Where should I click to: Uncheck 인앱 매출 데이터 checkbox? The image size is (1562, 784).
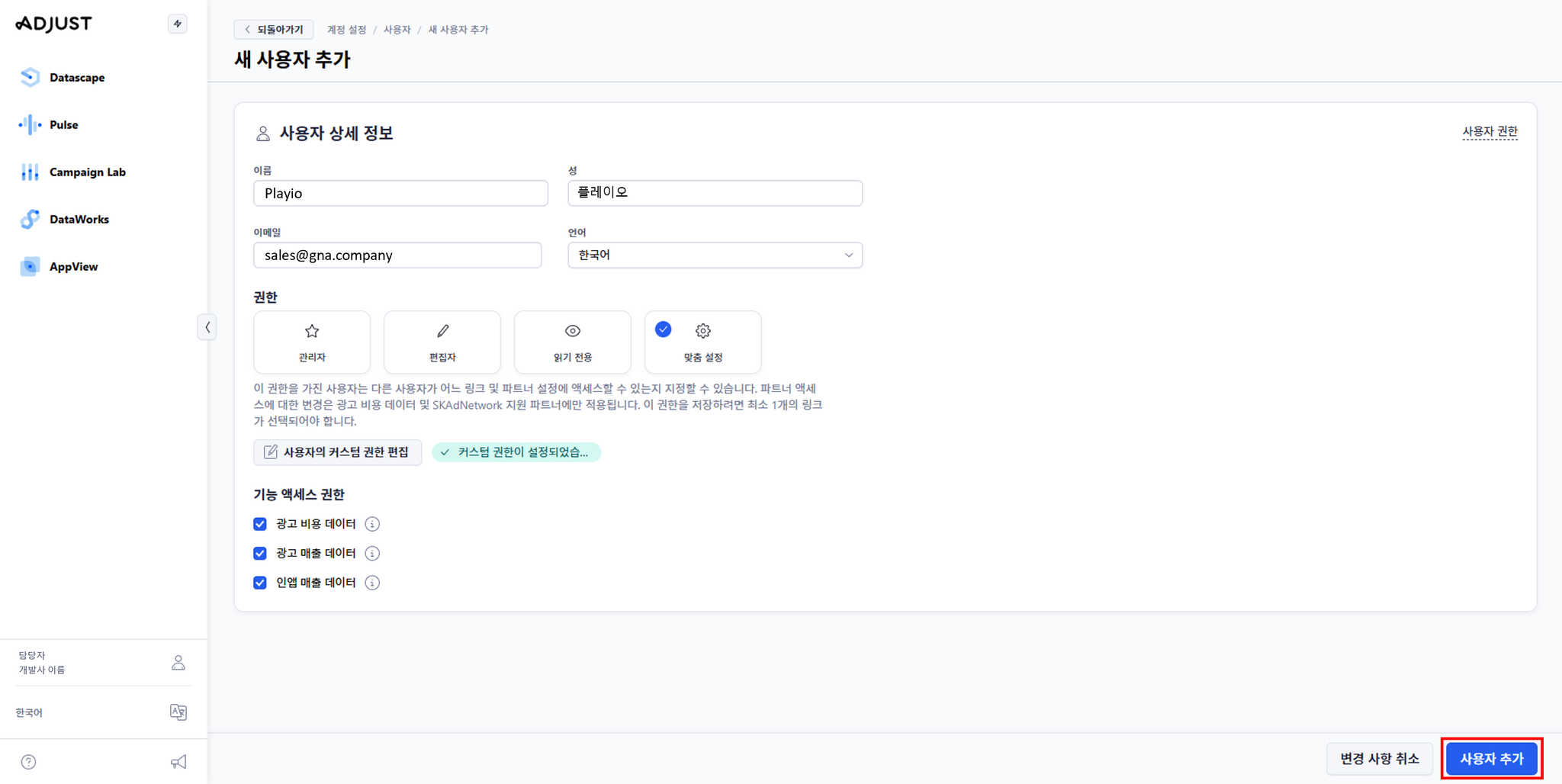pos(260,583)
